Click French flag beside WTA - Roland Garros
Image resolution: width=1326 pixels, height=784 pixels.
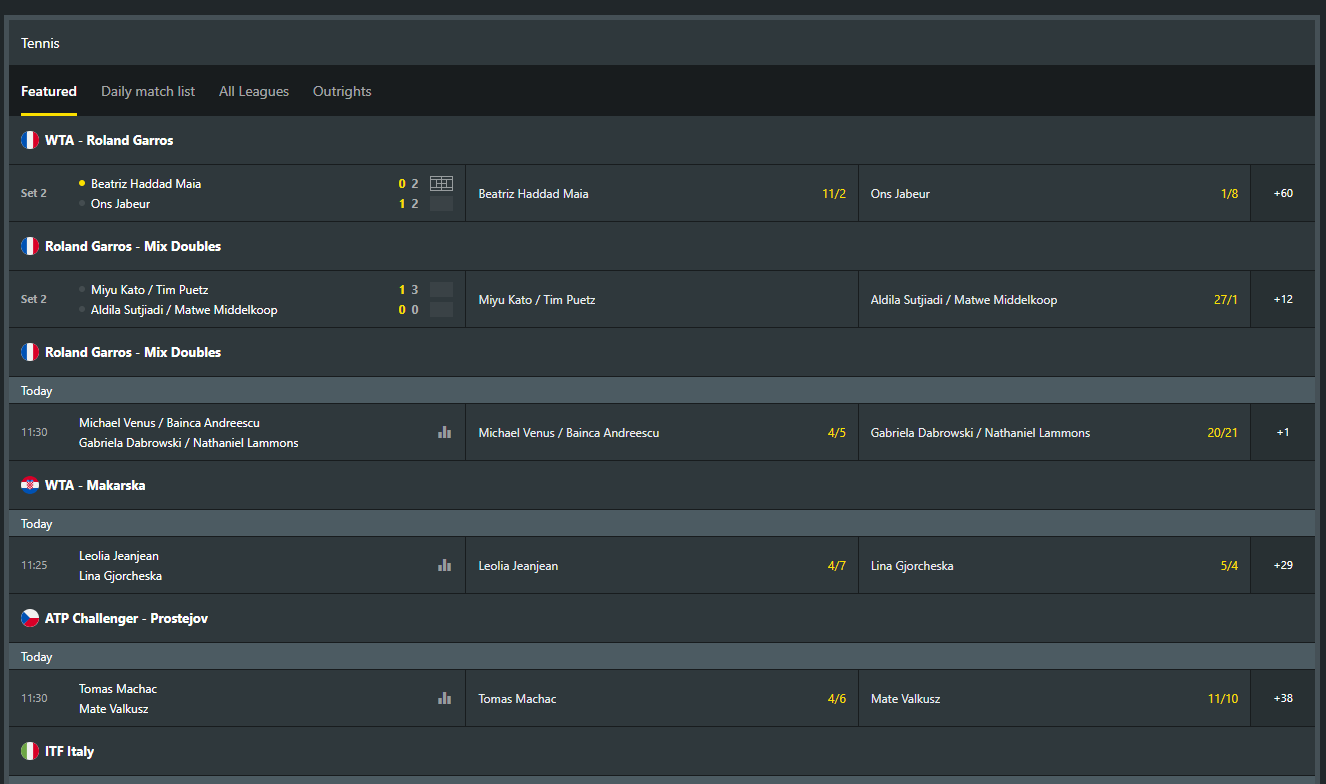[30, 141]
